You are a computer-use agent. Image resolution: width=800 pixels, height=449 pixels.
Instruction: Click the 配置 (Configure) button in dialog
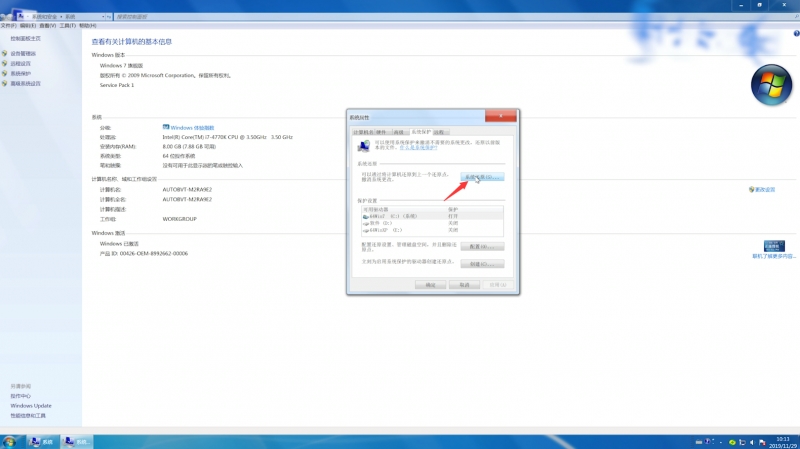tap(482, 246)
